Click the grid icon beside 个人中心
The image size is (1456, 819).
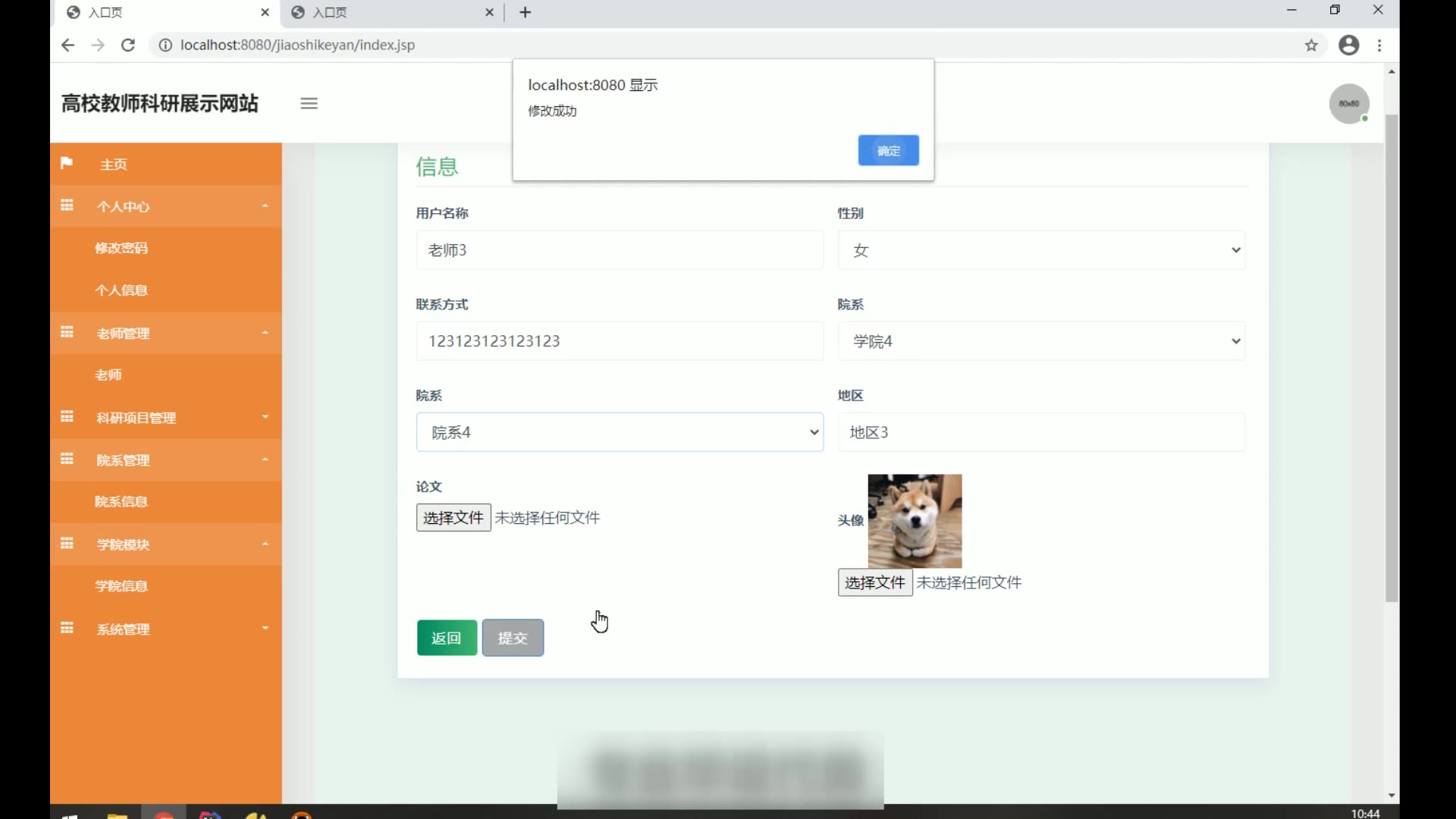(67, 206)
